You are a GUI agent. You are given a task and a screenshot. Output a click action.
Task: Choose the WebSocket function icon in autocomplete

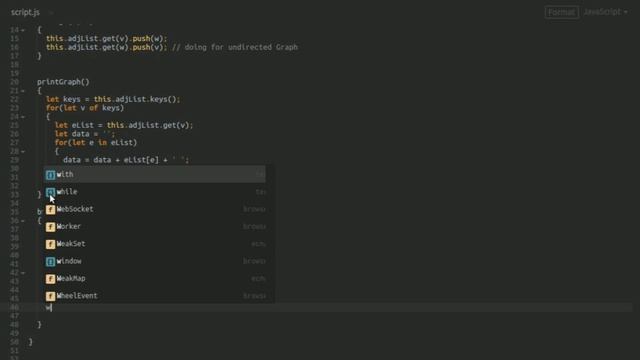[x=50, y=209]
